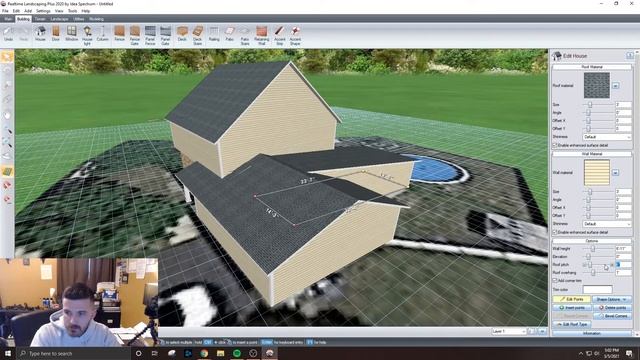
Task: Open roof material picker arrow button
Action: (x=616, y=86)
